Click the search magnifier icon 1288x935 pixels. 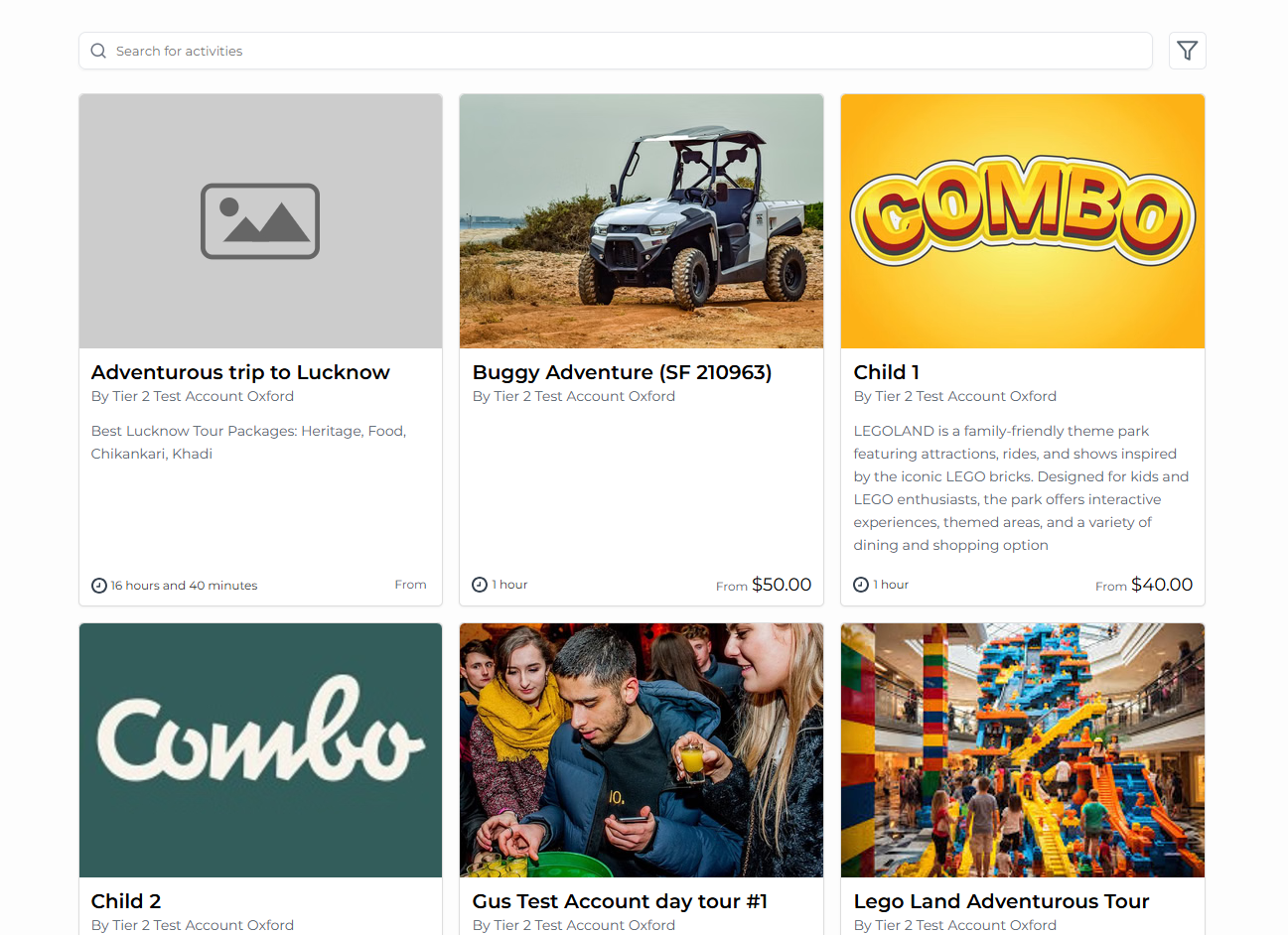point(98,51)
